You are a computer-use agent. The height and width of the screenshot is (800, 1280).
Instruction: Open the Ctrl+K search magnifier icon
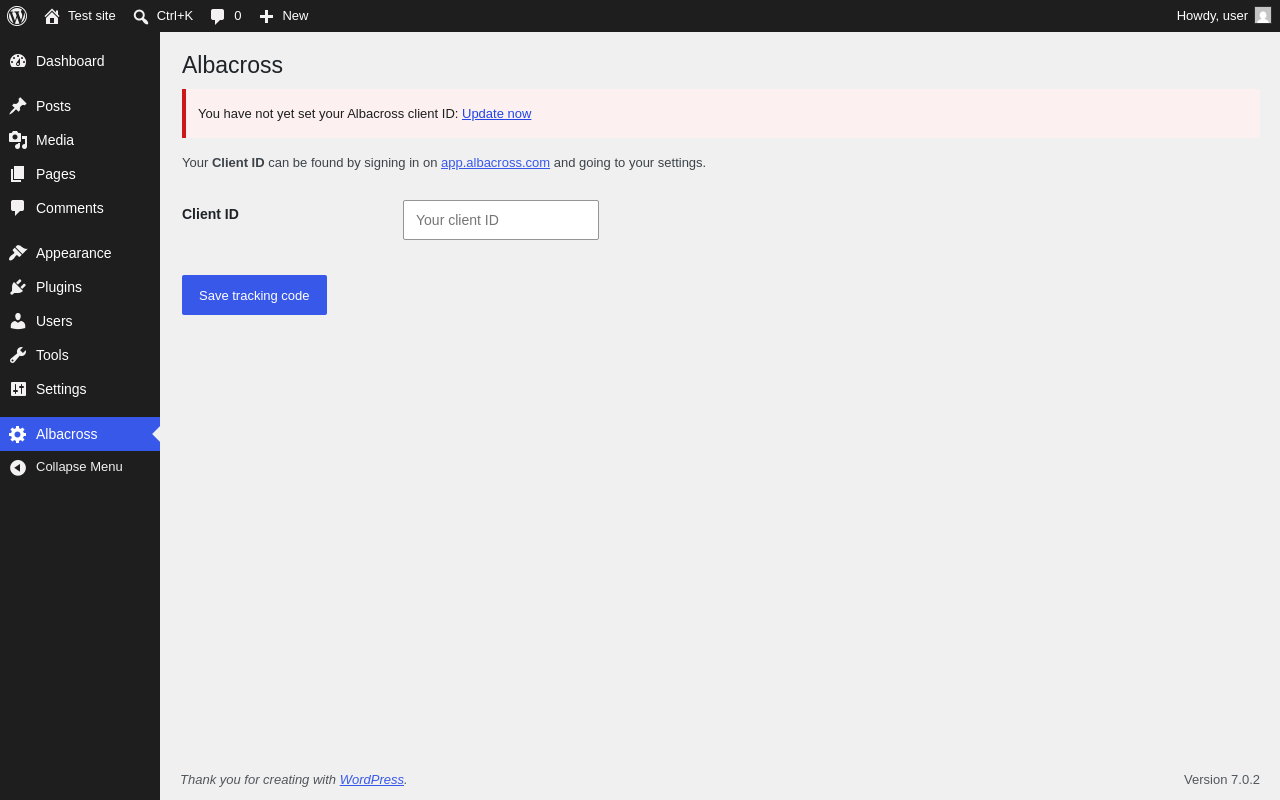(x=141, y=16)
